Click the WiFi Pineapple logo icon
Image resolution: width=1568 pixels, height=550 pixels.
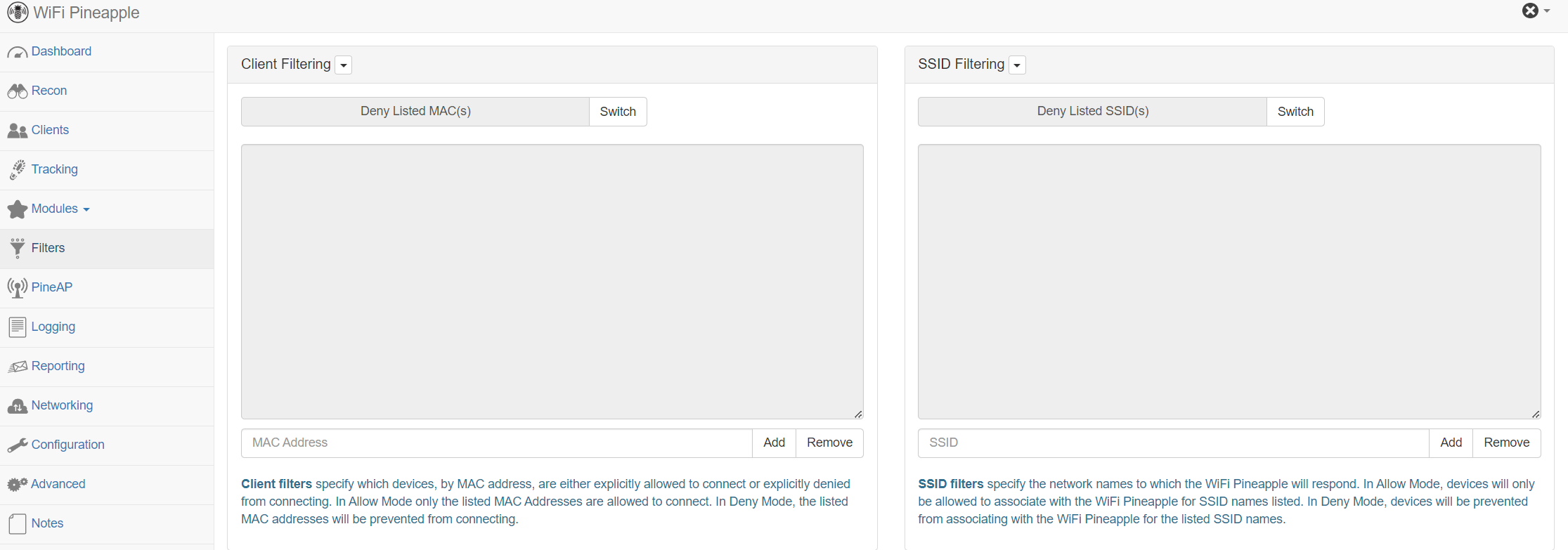[18, 13]
